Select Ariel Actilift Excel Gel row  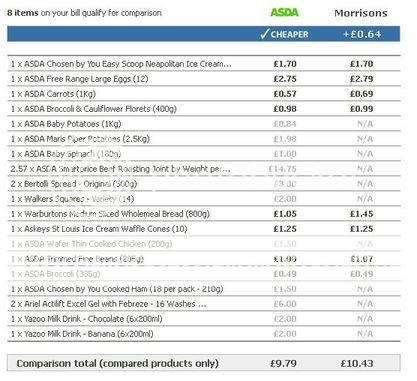(x=204, y=304)
